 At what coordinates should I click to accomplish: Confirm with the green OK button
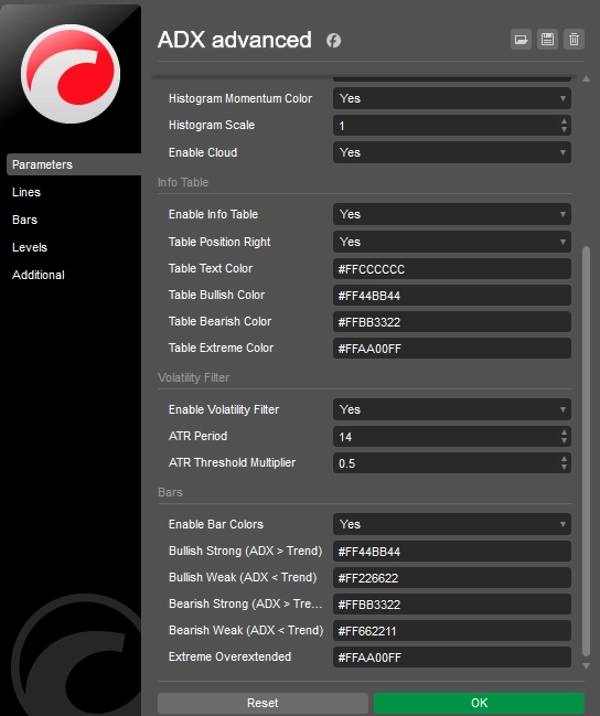479,703
